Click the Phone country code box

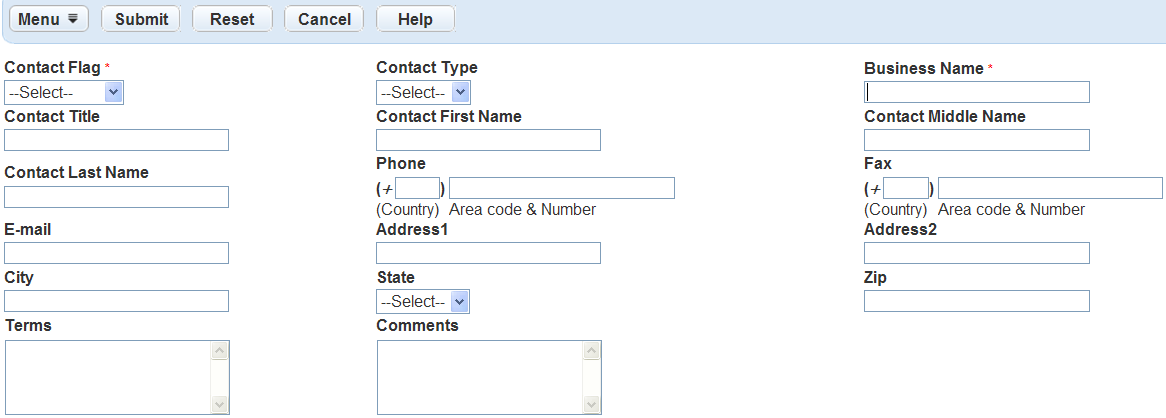click(x=417, y=188)
